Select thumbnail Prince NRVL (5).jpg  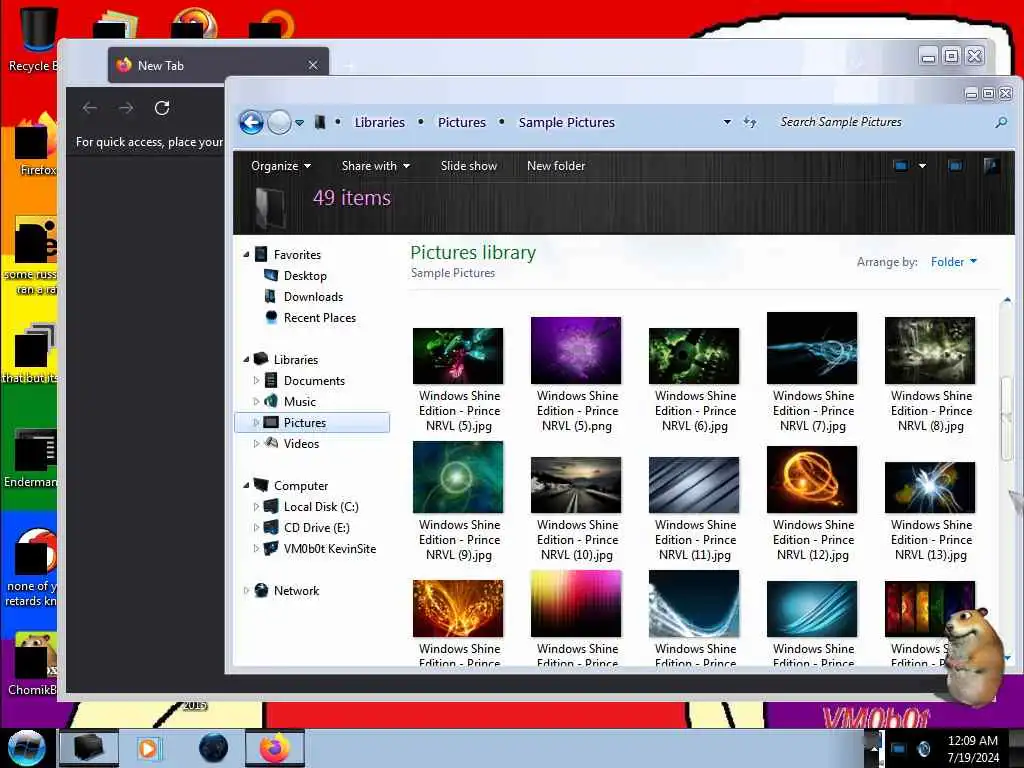pyautogui.click(x=458, y=356)
